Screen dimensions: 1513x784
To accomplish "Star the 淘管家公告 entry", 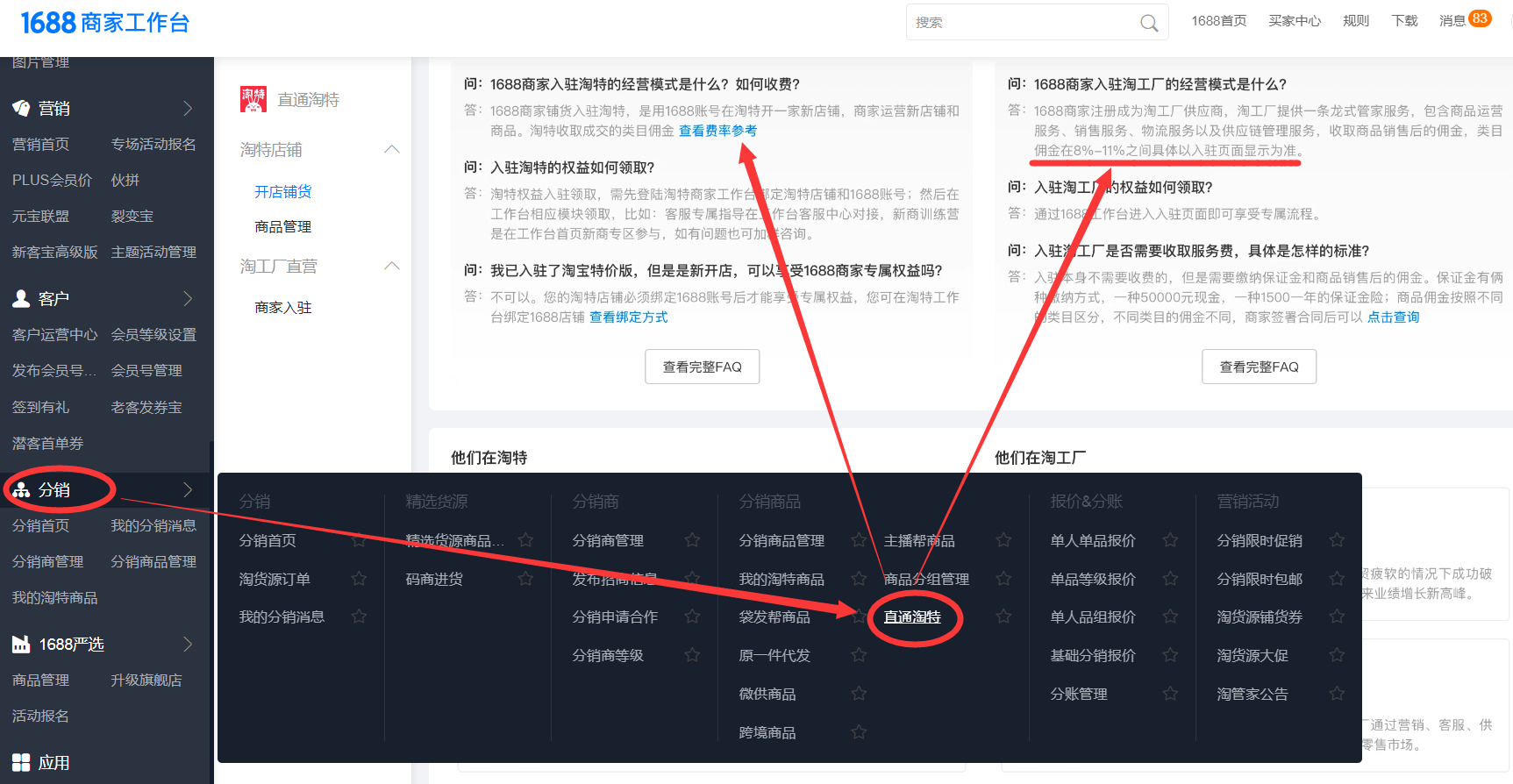I will click(x=1337, y=694).
